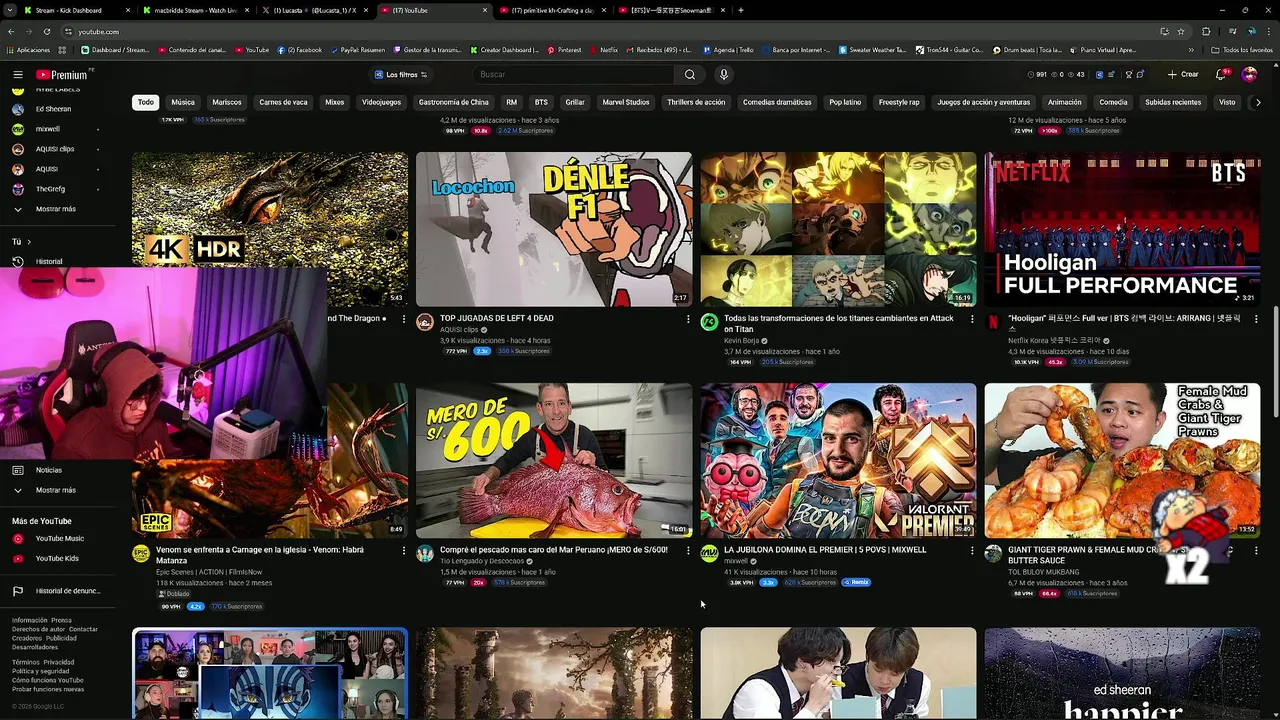Open the YouTube hamburger guide menu
The width and height of the screenshot is (1280, 720).
(17, 74)
